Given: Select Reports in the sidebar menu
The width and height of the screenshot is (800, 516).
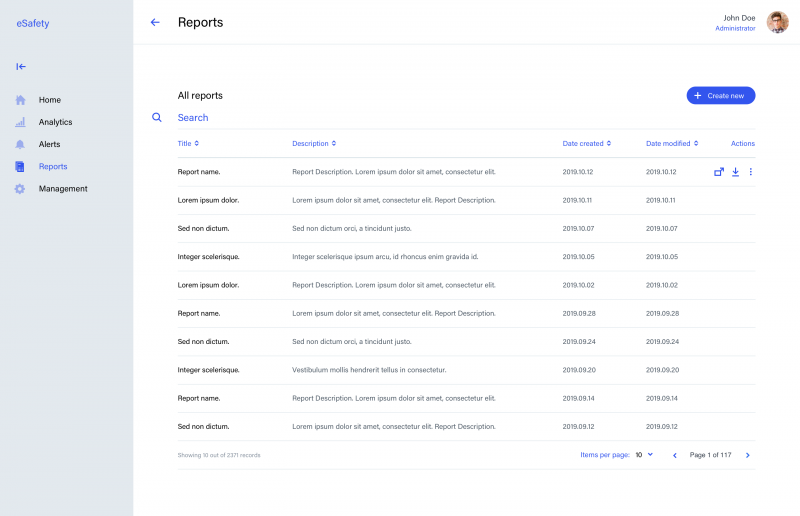Looking at the screenshot, I should 53,166.
